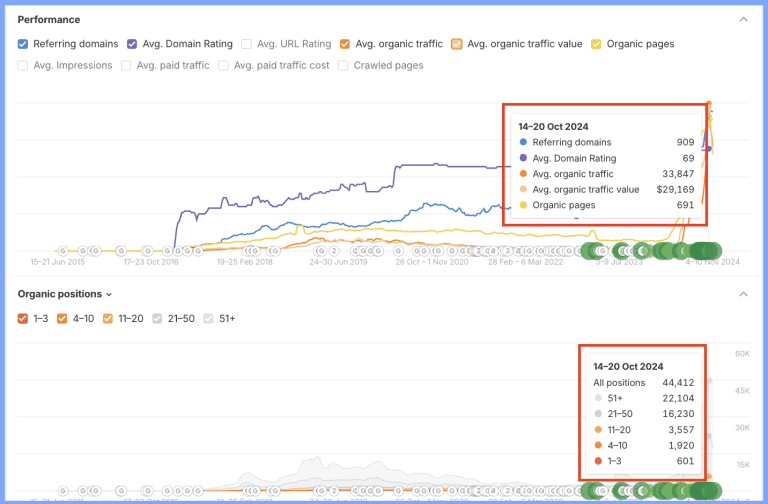The image size is (768, 504).
Task: Click the 15K y-axis label
Action: [x=743, y=465]
